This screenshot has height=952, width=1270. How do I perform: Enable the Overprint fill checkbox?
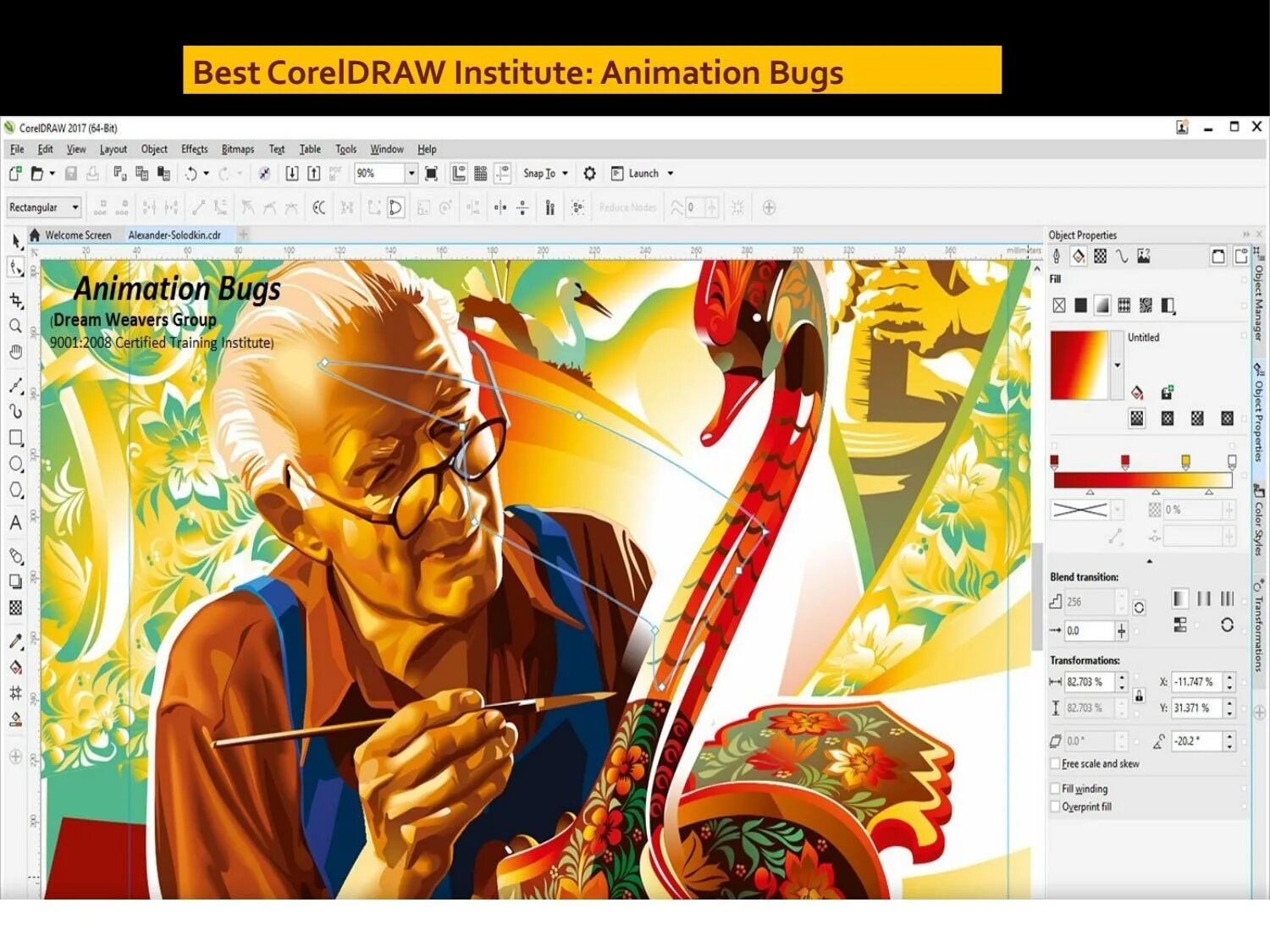[1055, 807]
